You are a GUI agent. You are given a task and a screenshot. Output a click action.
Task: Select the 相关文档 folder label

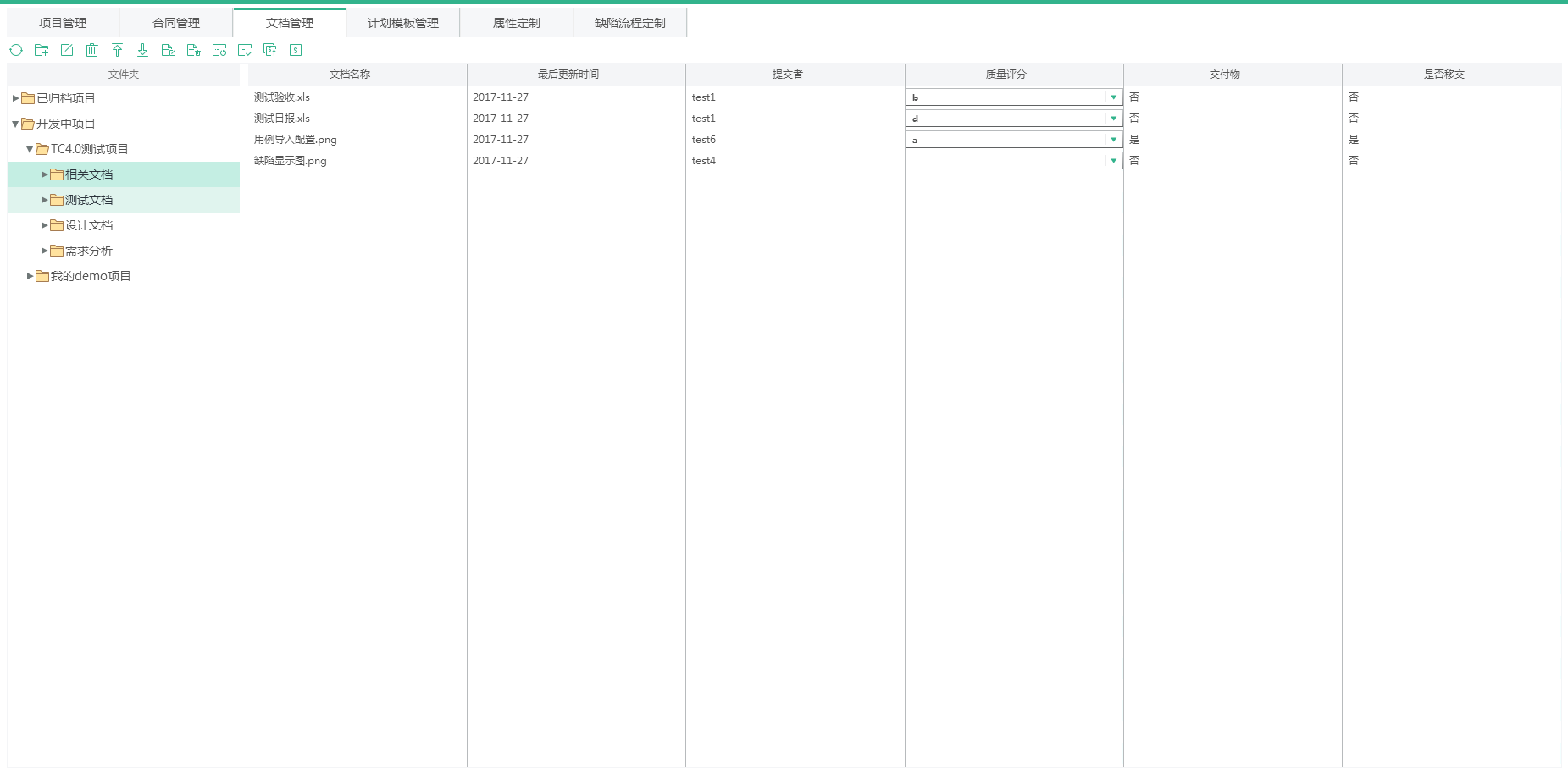click(89, 174)
